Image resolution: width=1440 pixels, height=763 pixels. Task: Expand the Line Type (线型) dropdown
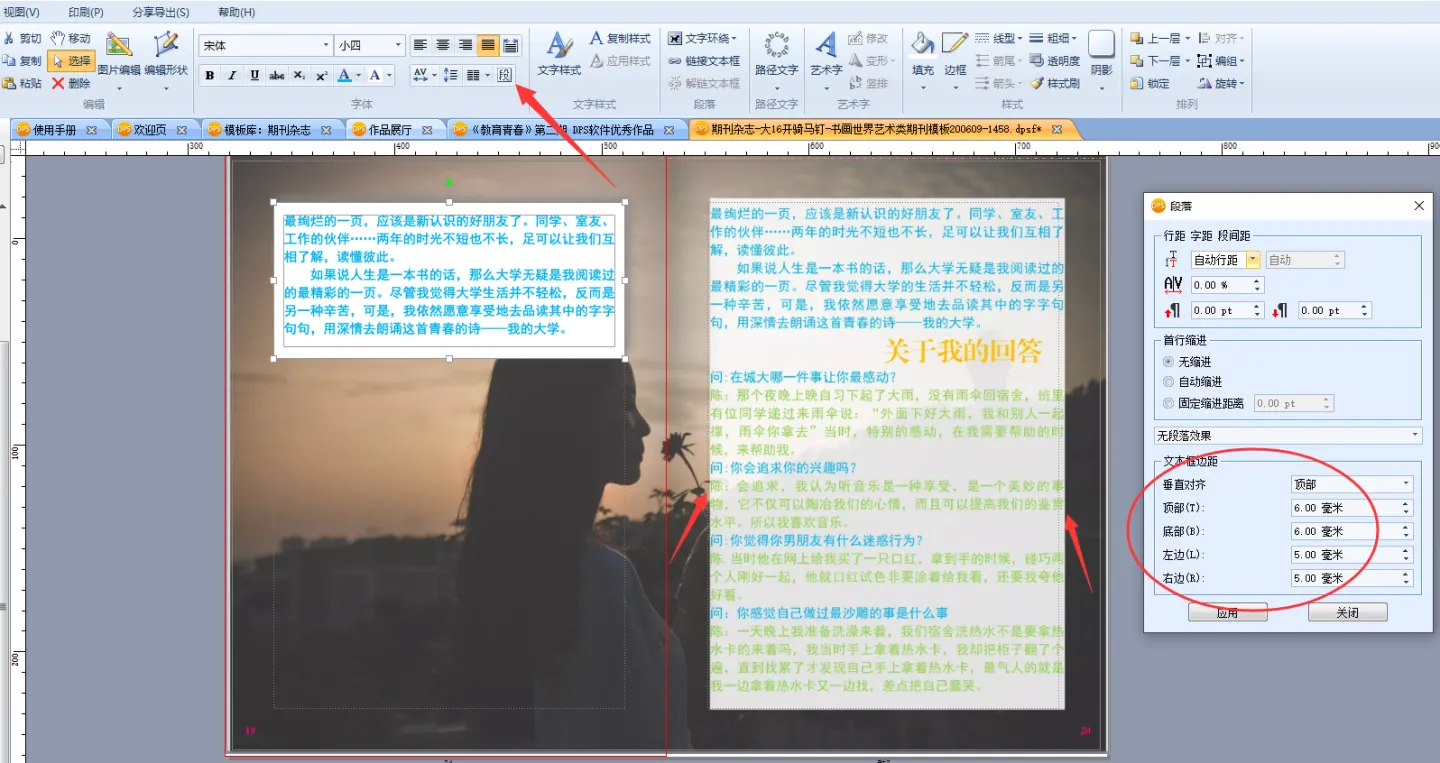pos(999,38)
